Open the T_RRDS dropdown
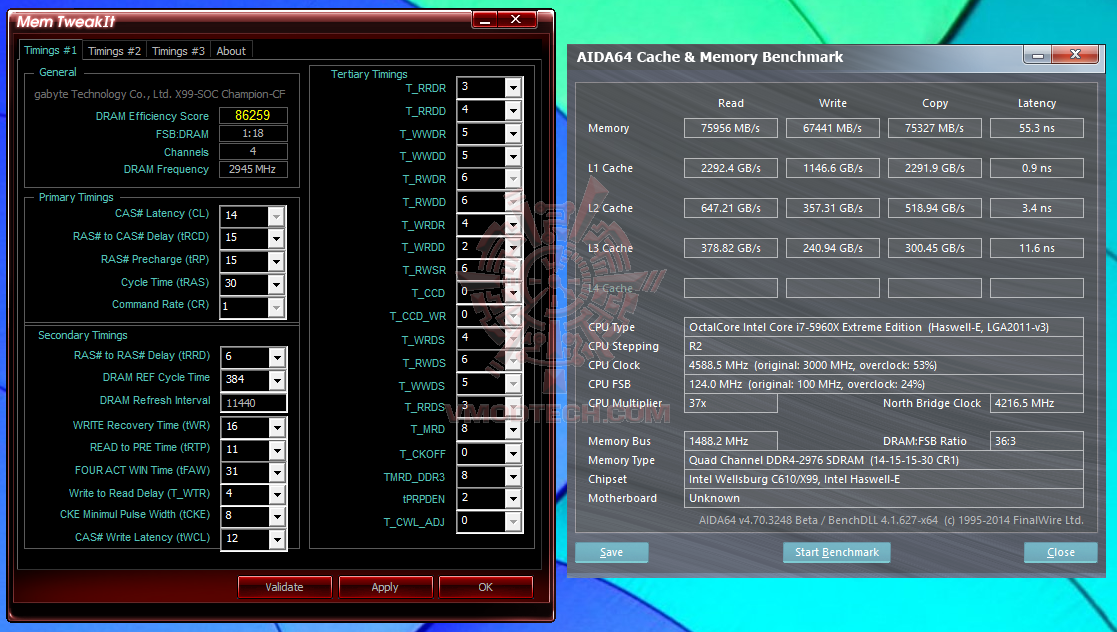Screen dimensions: 1117x632 pos(513,407)
